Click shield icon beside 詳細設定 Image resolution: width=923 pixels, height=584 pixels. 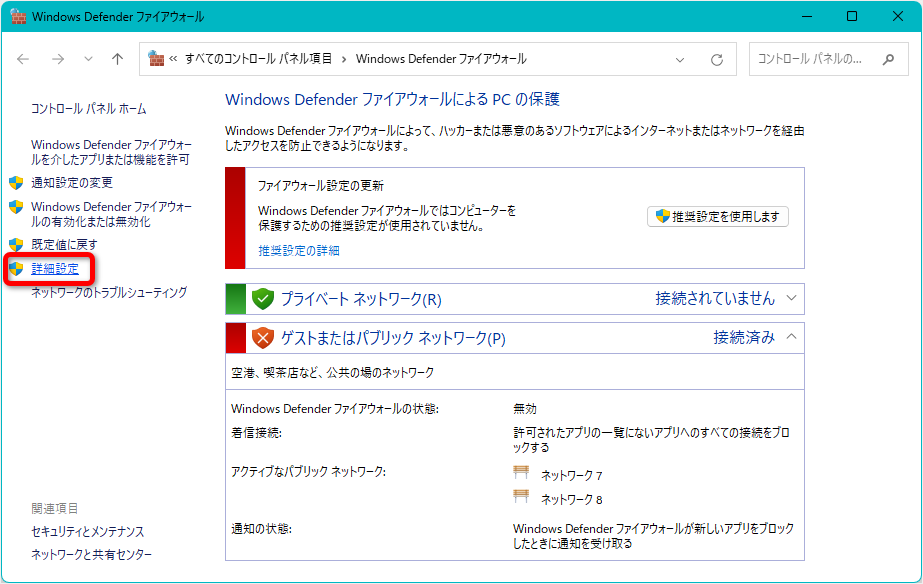tap(16, 269)
